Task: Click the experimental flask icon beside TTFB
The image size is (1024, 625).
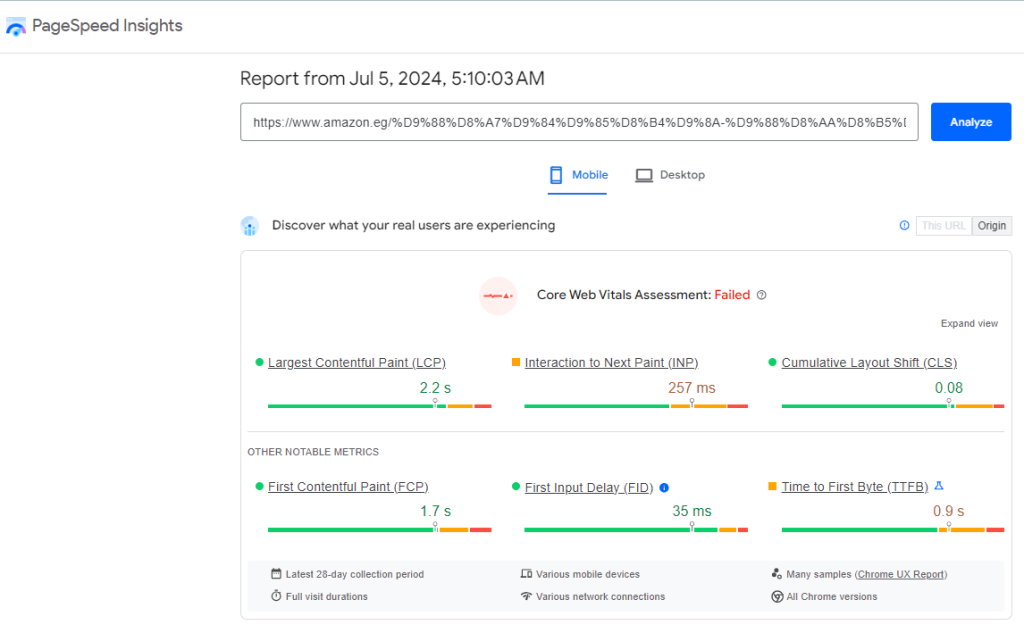Action: (x=938, y=486)
